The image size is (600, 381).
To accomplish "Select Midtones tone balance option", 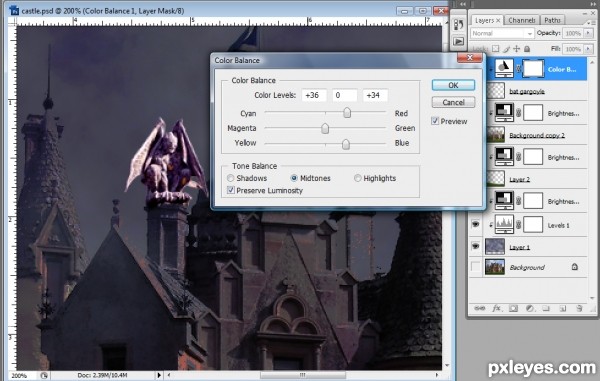I will (294, 178).
